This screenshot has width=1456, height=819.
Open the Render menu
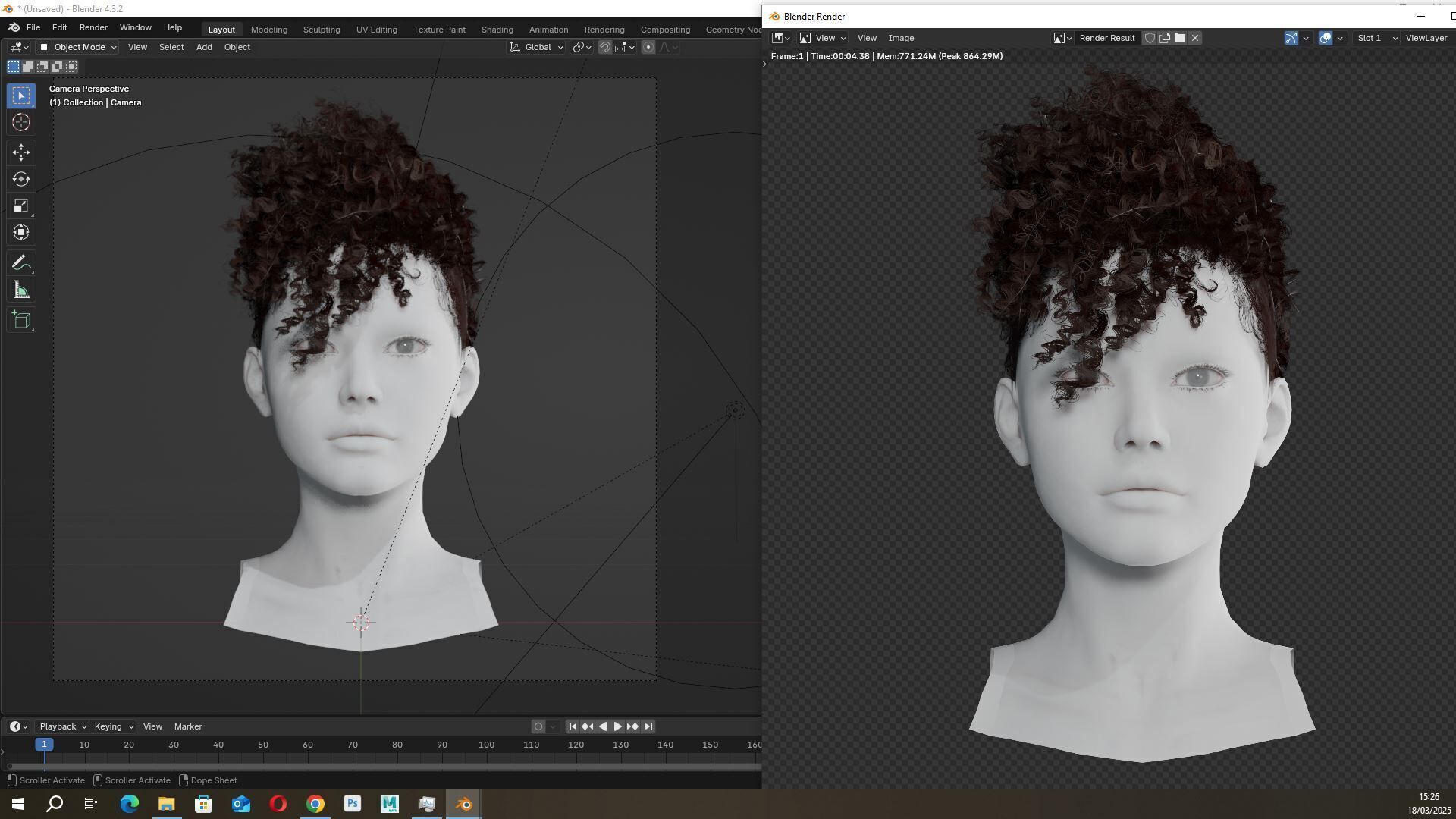pos(93,27)
